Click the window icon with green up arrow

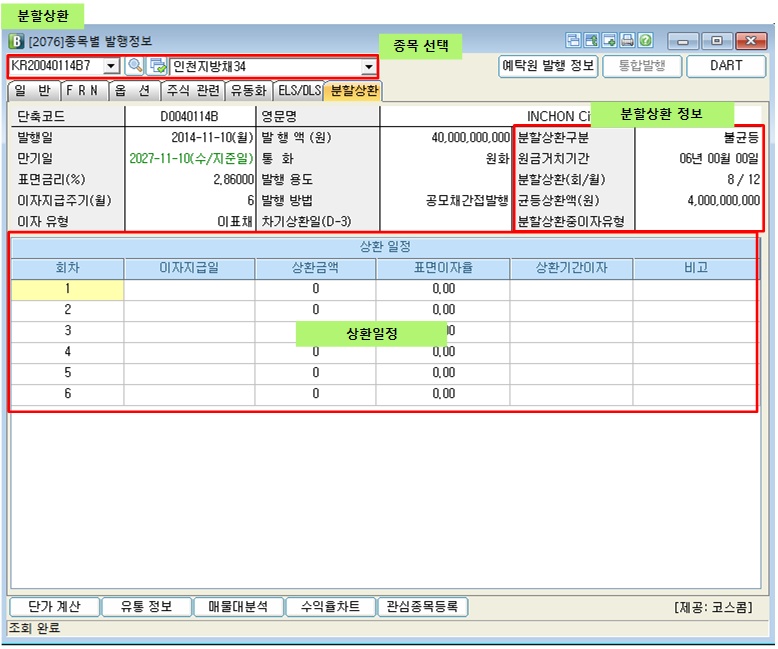[x=591, y=41]
